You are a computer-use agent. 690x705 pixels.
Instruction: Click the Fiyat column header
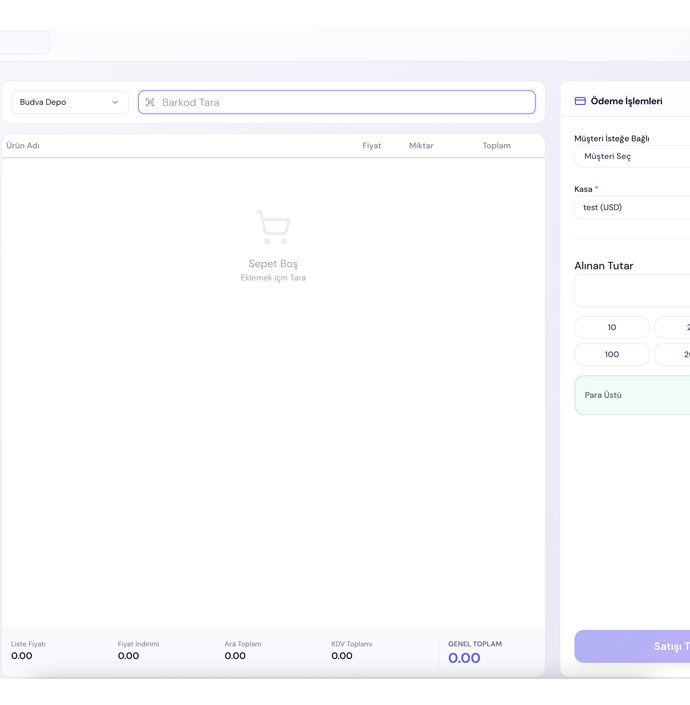[x=371, y=146]
